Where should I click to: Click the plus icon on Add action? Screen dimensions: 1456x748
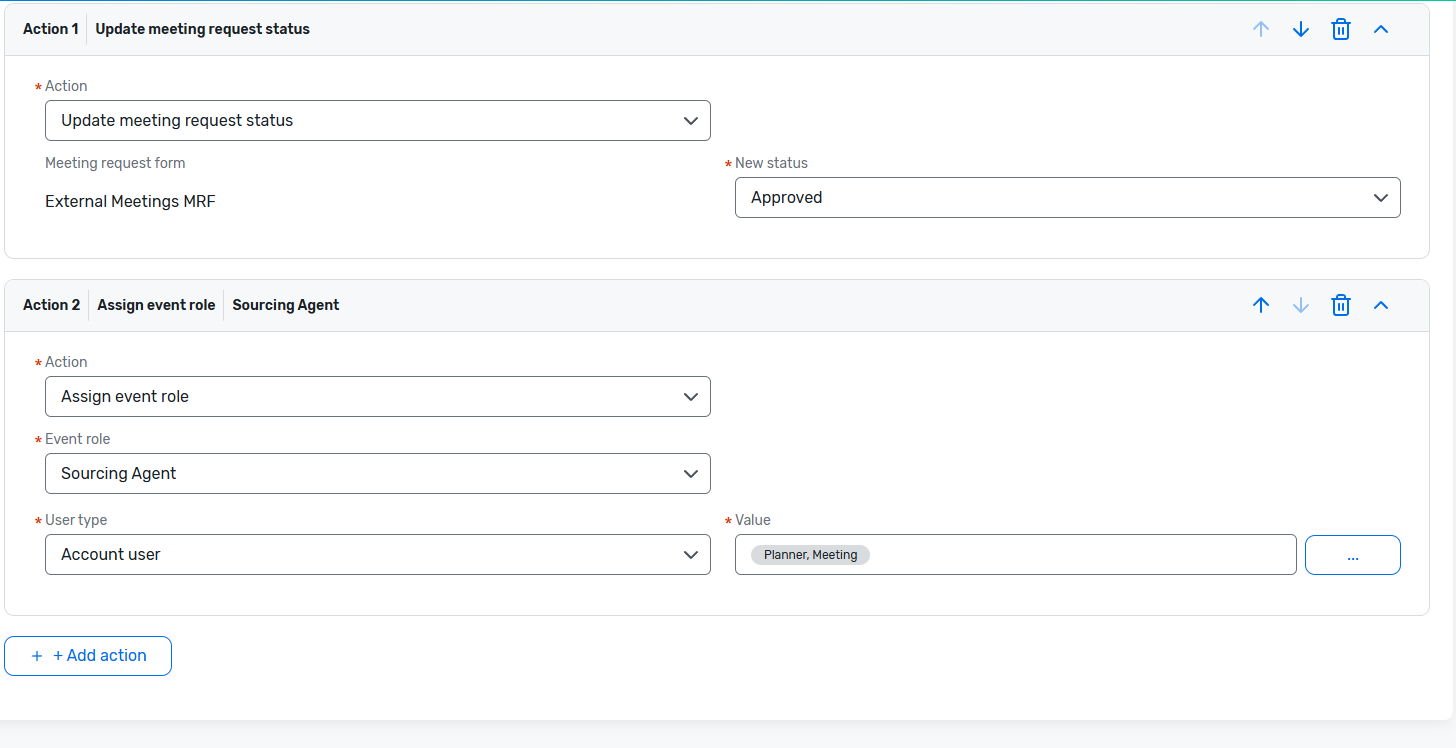click(37, 656)
